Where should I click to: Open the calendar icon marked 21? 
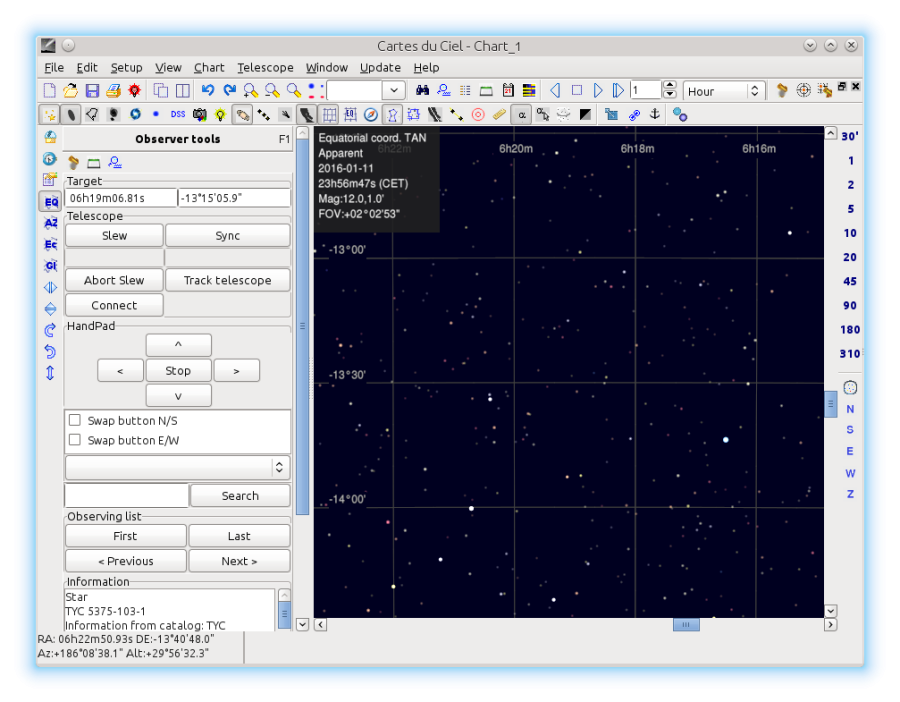pyautogui.click(x=508, y=91)
